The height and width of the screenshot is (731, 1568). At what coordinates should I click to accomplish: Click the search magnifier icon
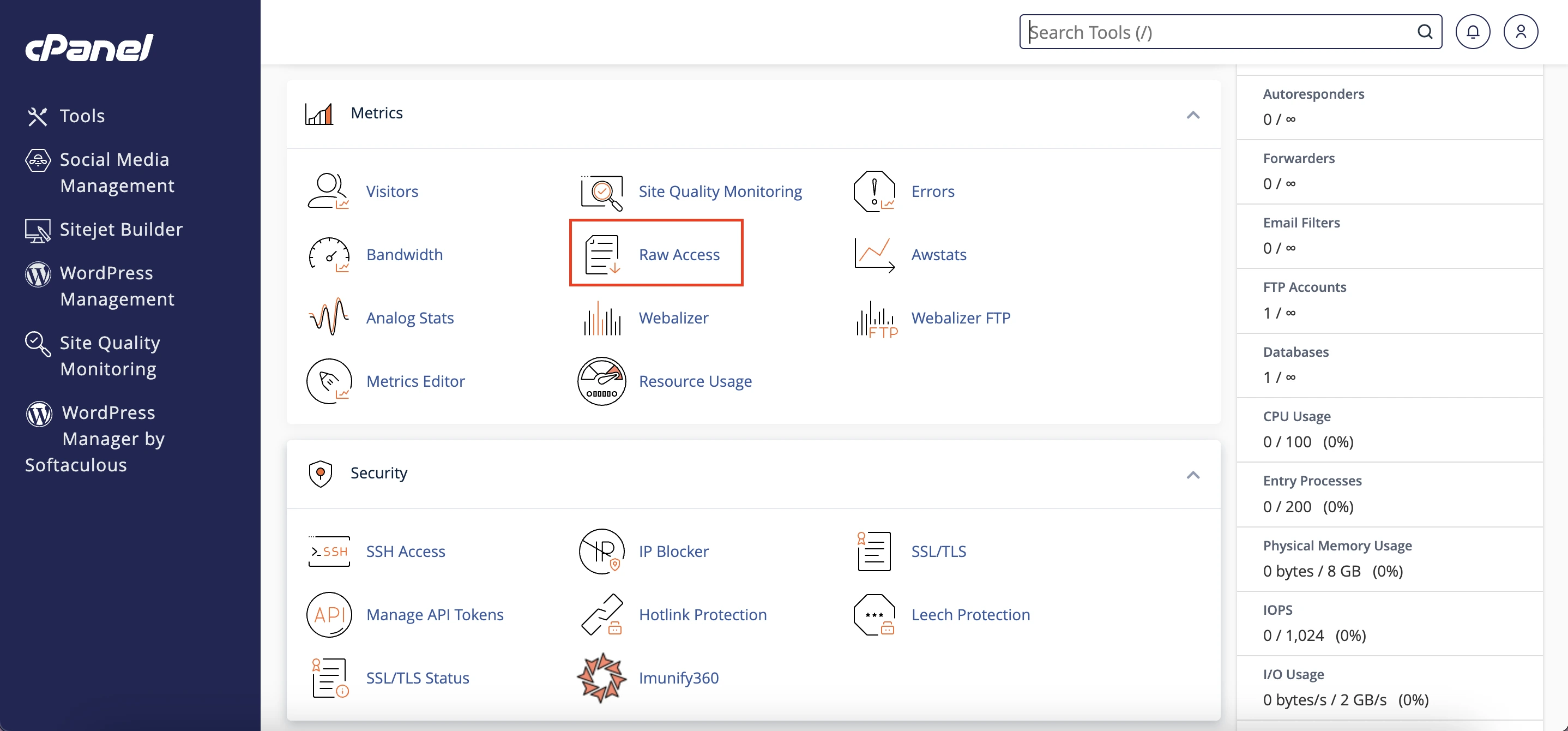[x=1425, y=32]
